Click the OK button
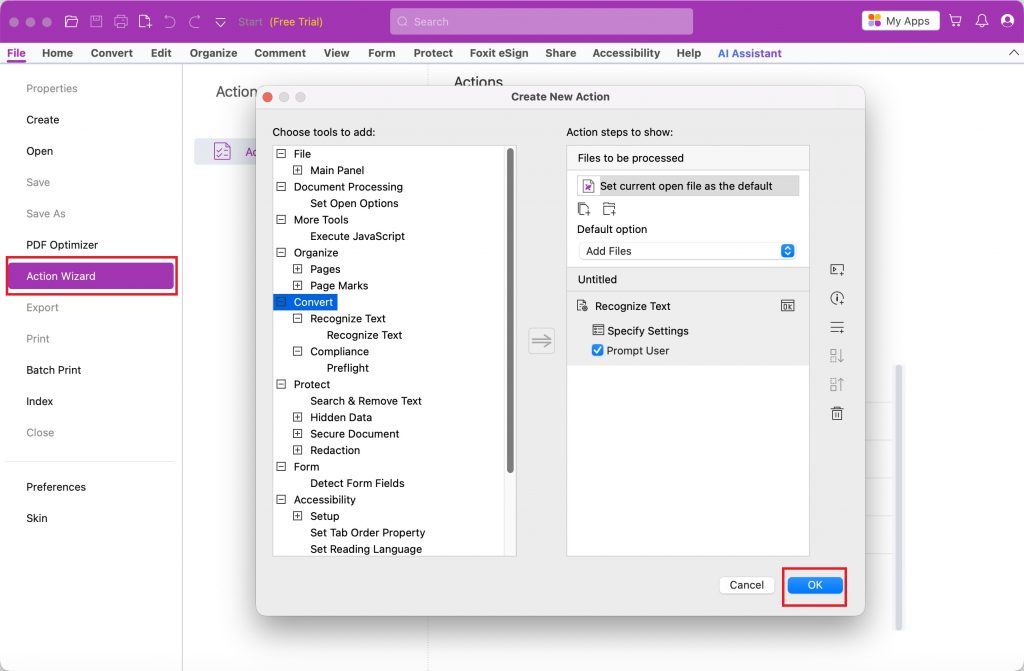1024x671 pixels. [815, 585]
